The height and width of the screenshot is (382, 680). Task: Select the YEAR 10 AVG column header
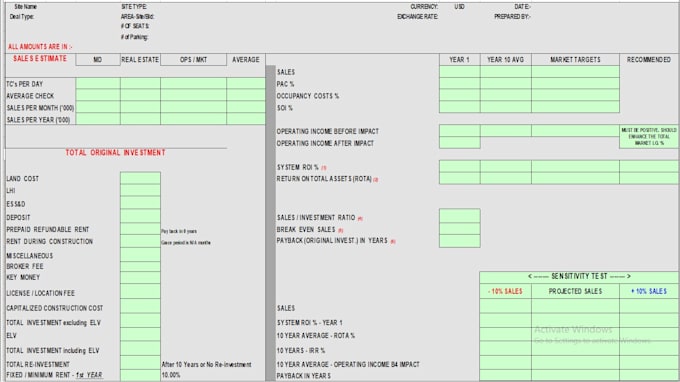(x=506, y=60)
